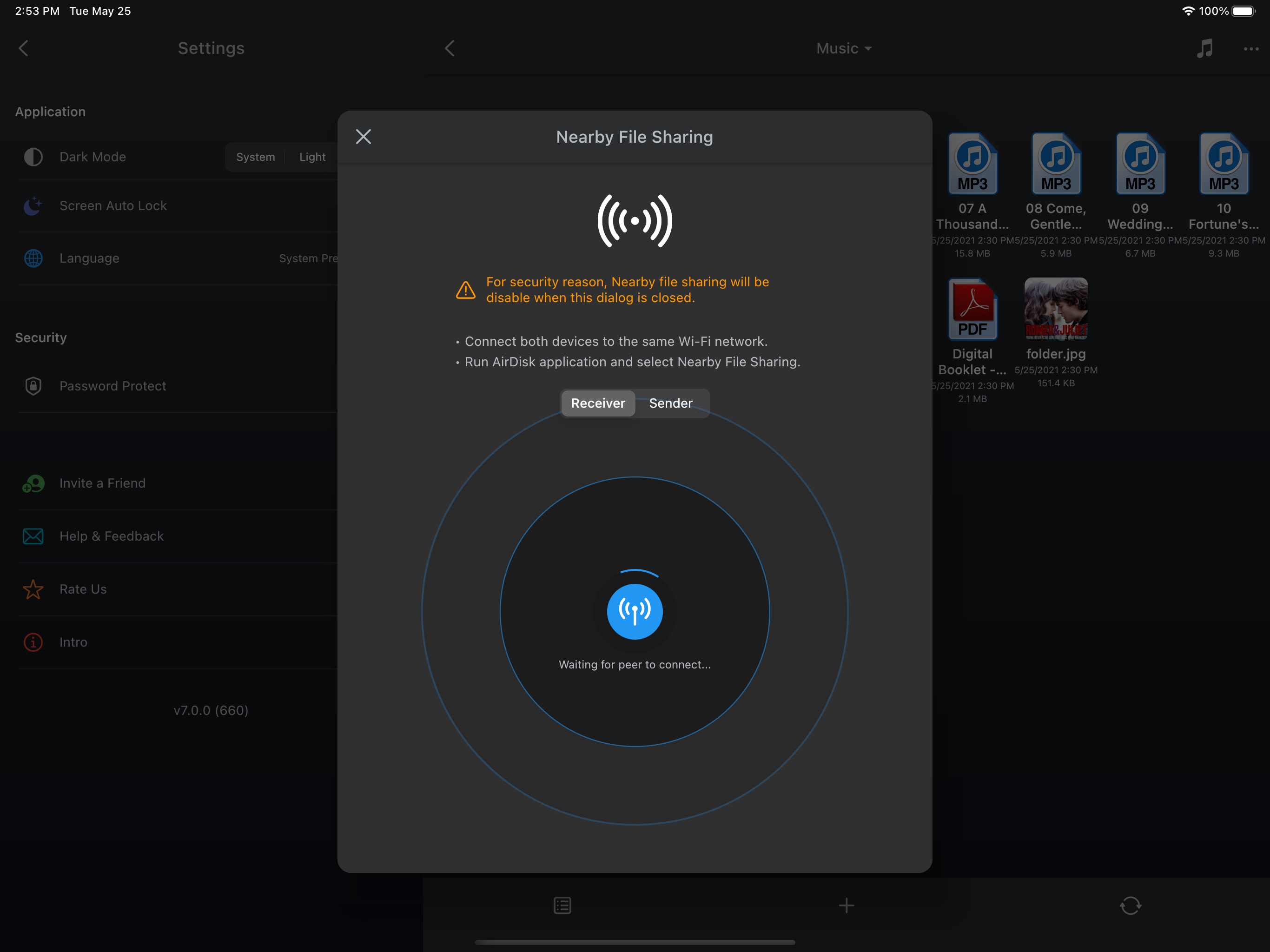Close the Nearby File Sharing dialog

(364, 137)
